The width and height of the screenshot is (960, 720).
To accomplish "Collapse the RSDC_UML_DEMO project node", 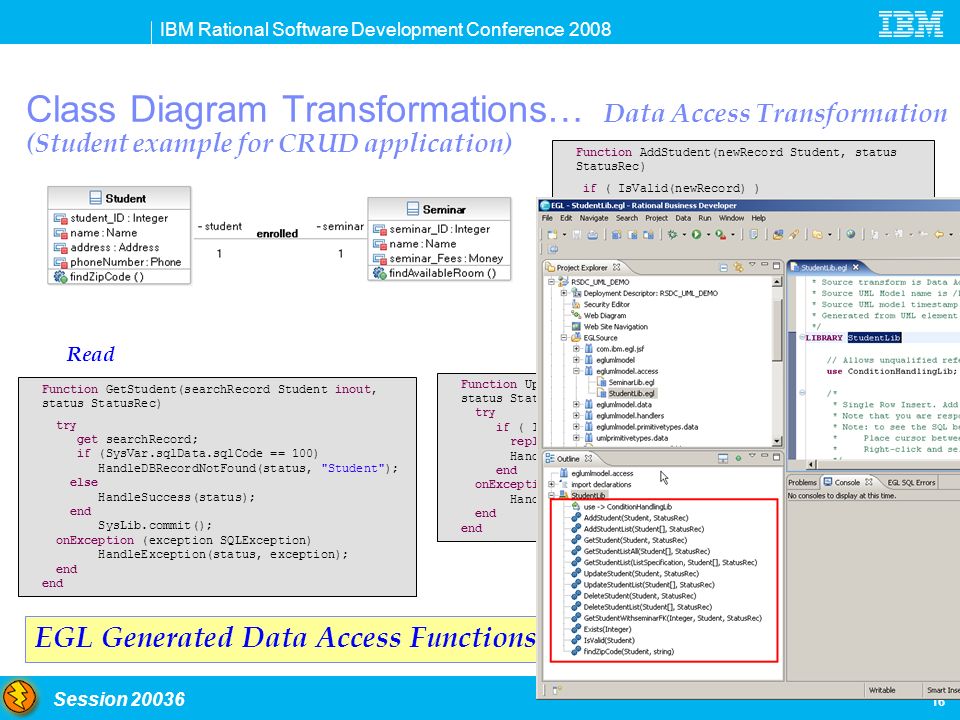I will [552, 282].
